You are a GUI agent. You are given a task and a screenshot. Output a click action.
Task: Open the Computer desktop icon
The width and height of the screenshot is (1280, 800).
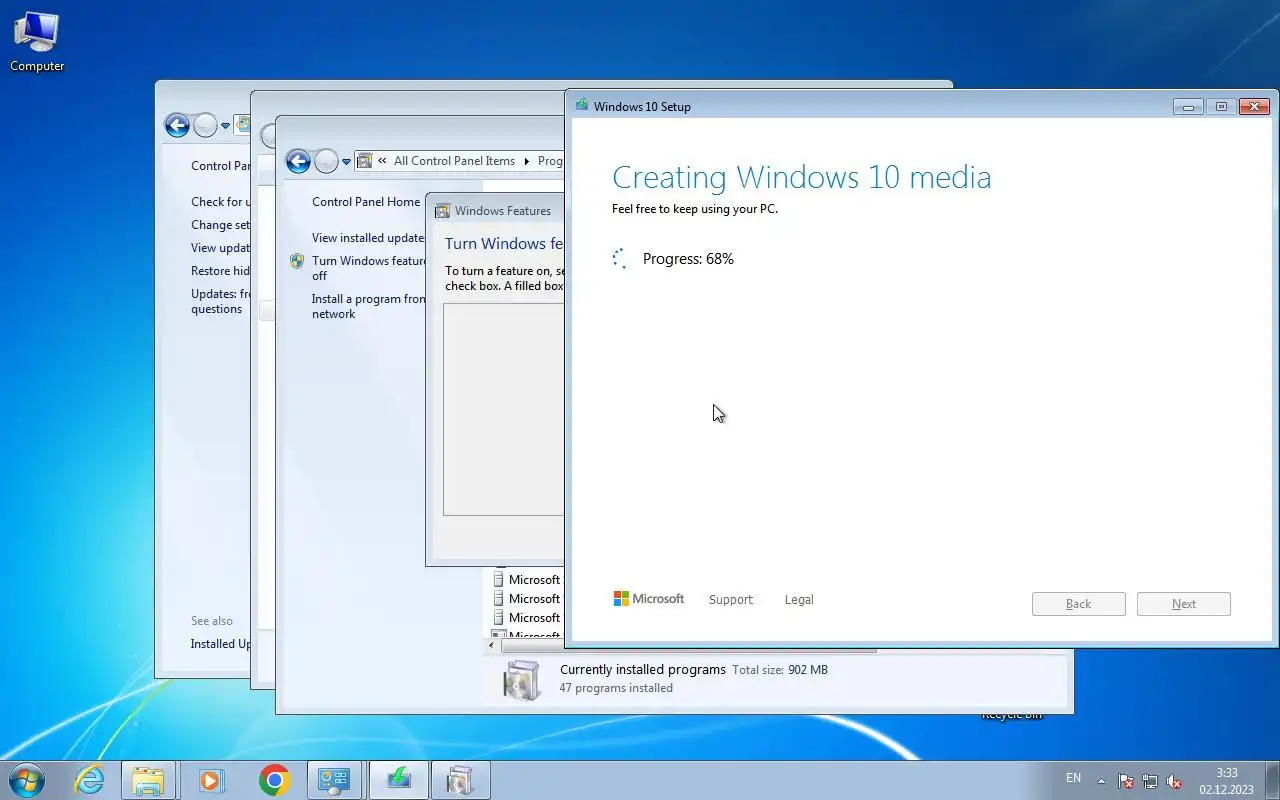tap(37, 41)
